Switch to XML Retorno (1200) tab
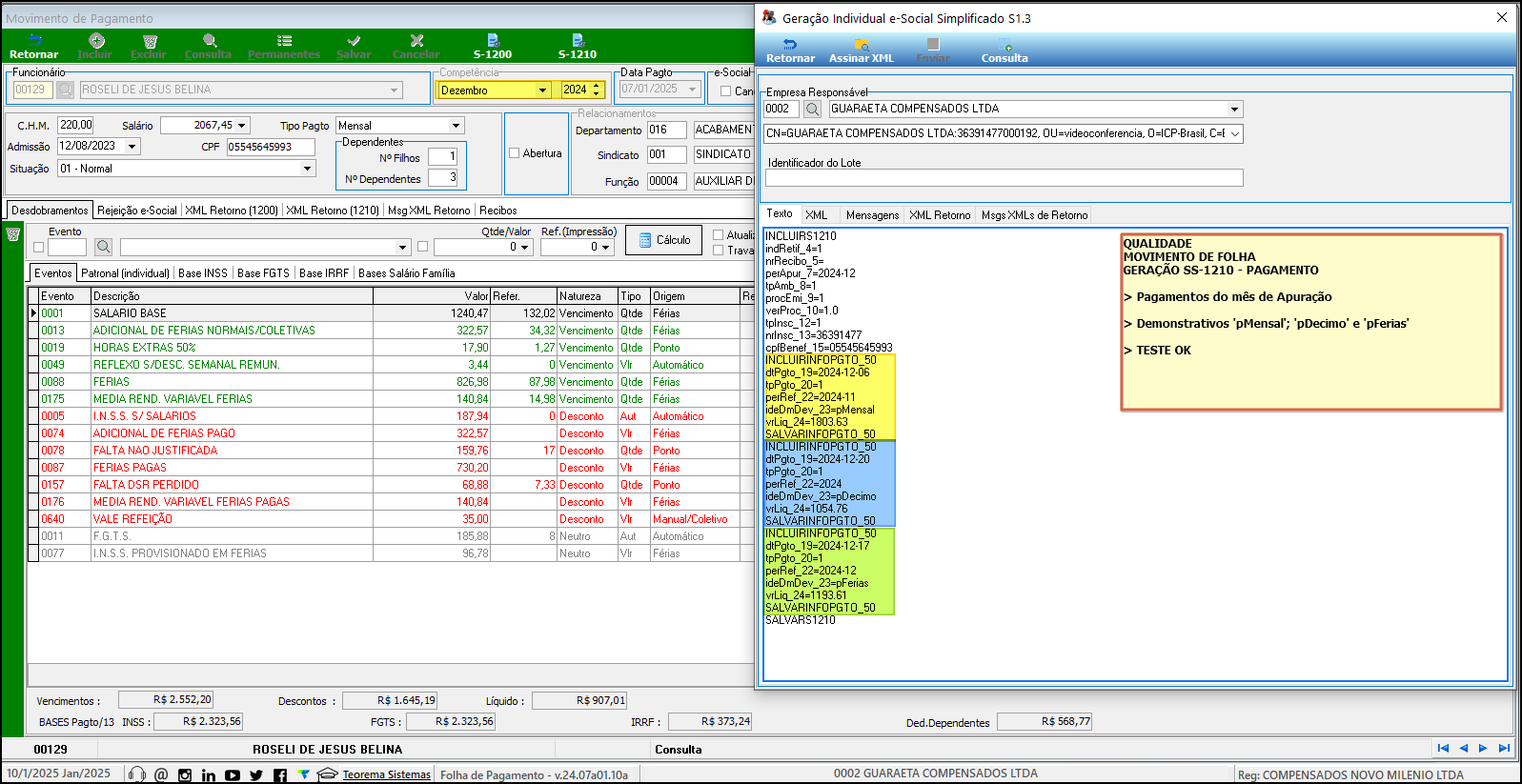1522x784 pixels. pos(232,211)
